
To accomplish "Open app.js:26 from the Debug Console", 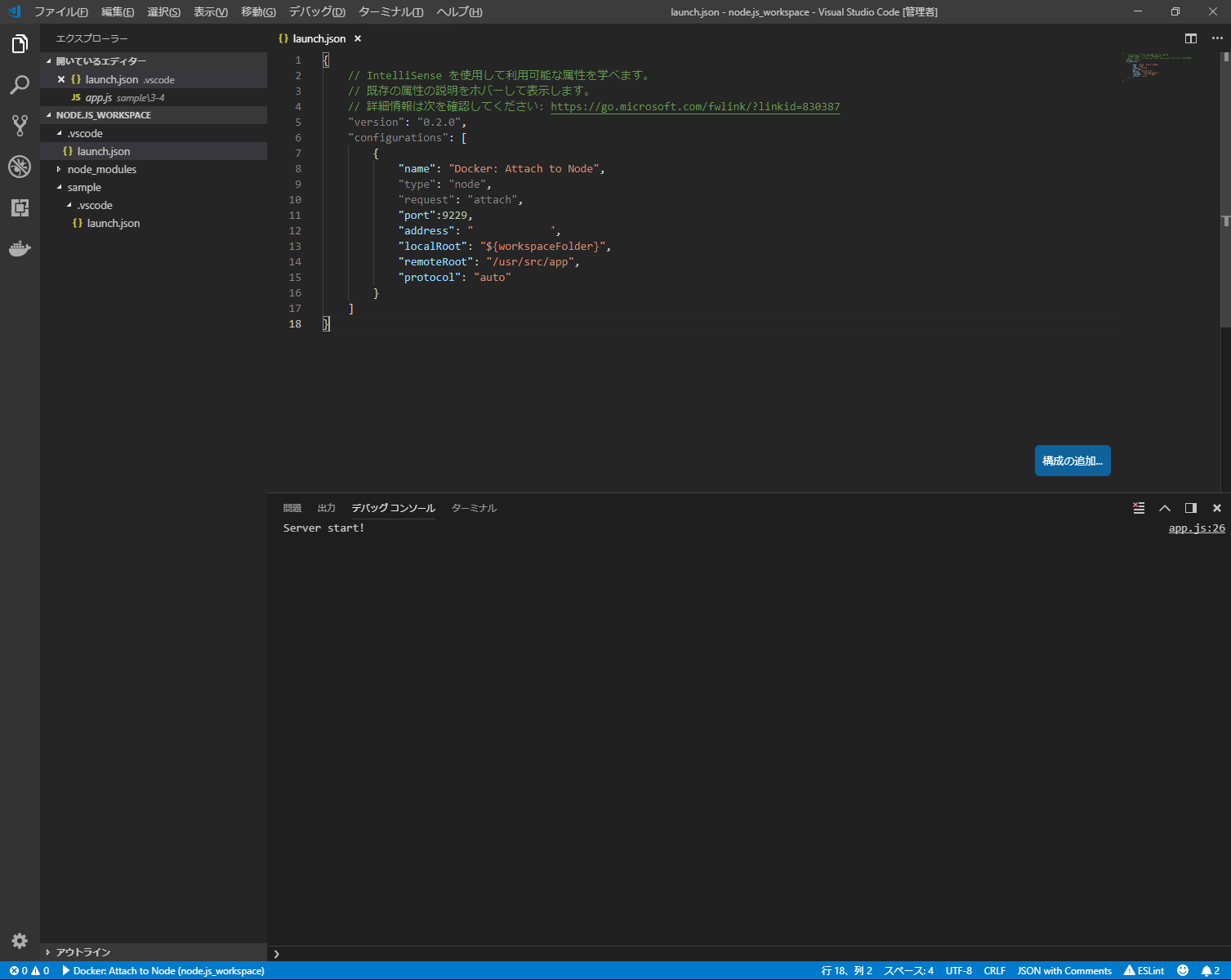I will click(1196, 528).
